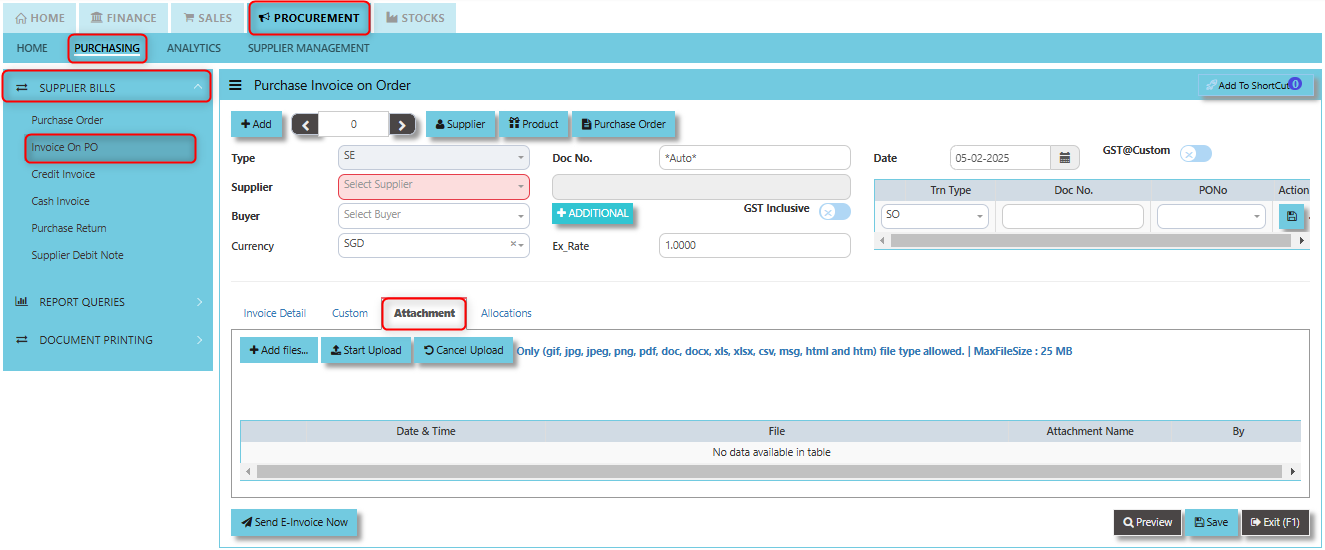Open the date picker calendar icon
1325x550 pixels.
1065,158
